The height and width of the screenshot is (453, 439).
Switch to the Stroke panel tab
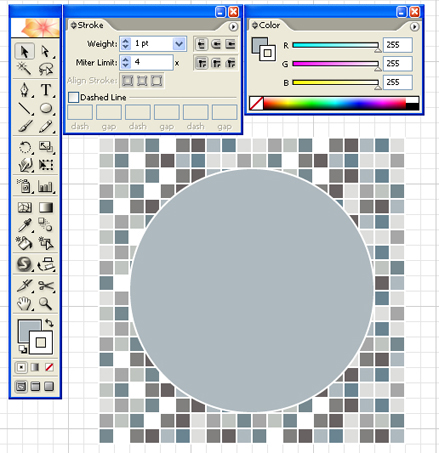[87, 25]
